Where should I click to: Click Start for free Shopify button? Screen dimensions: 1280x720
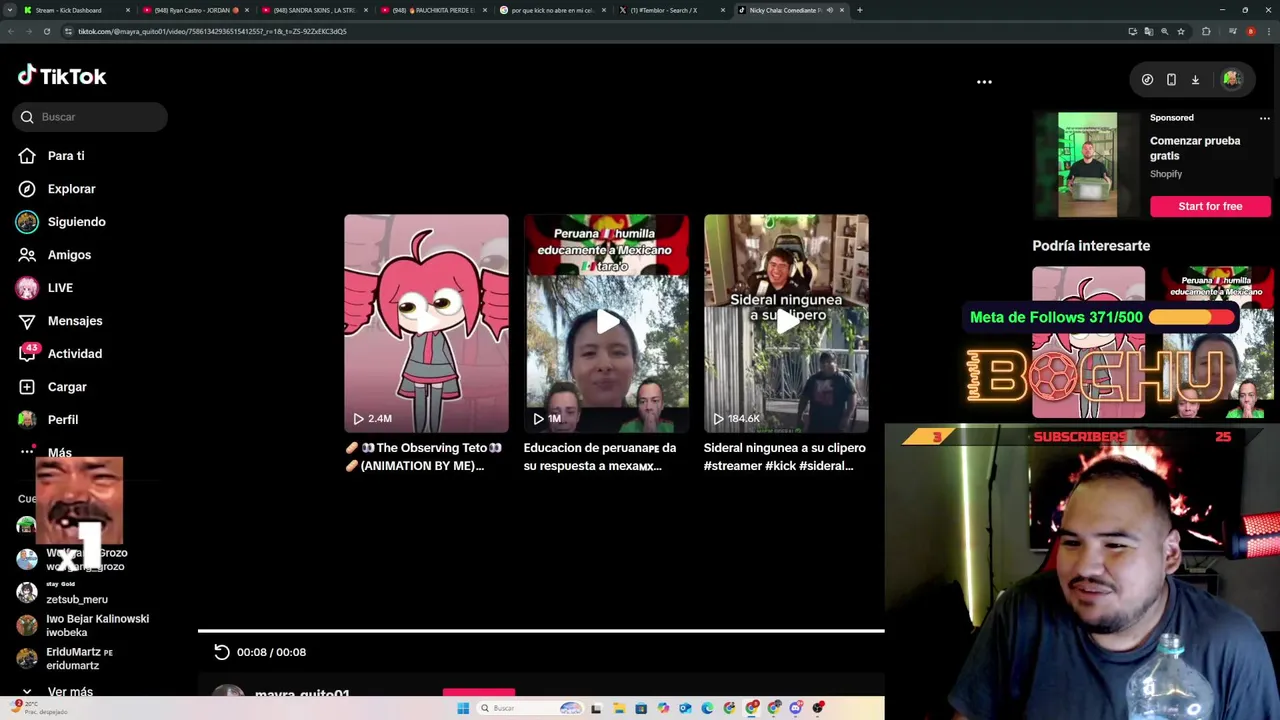(1210, 206)
